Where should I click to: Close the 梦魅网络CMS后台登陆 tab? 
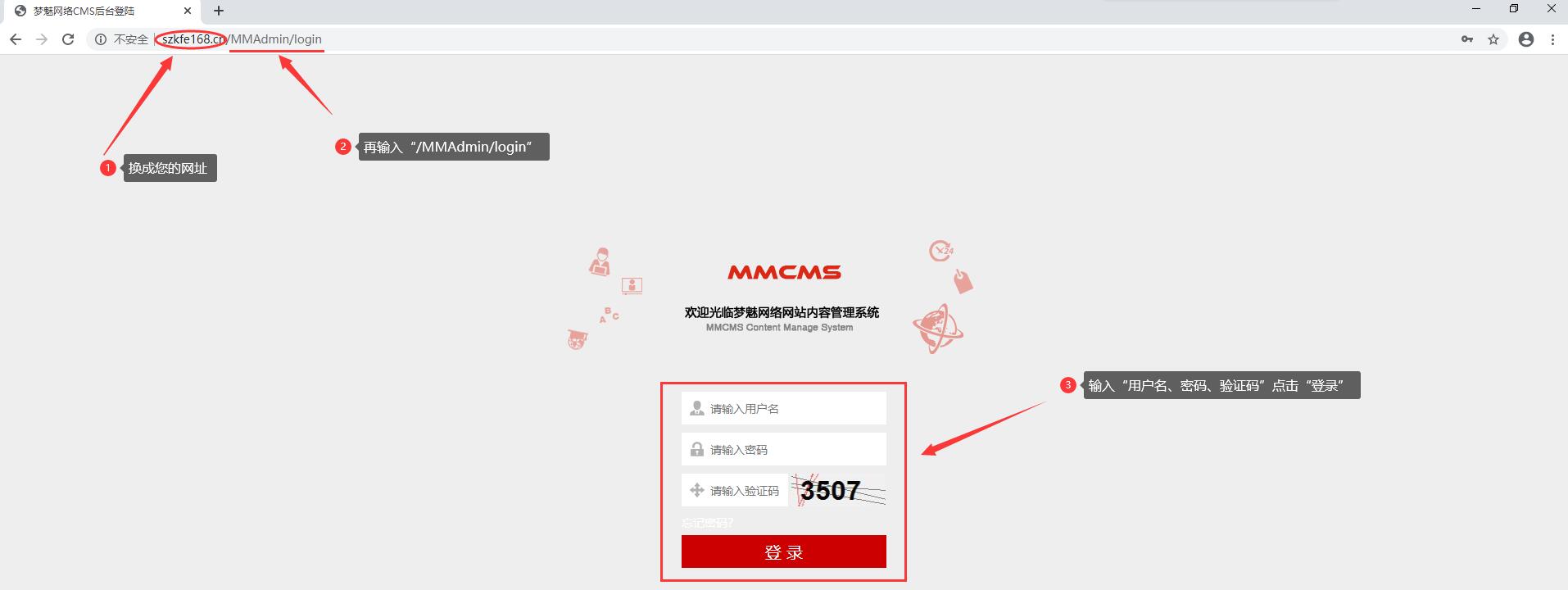188,11
